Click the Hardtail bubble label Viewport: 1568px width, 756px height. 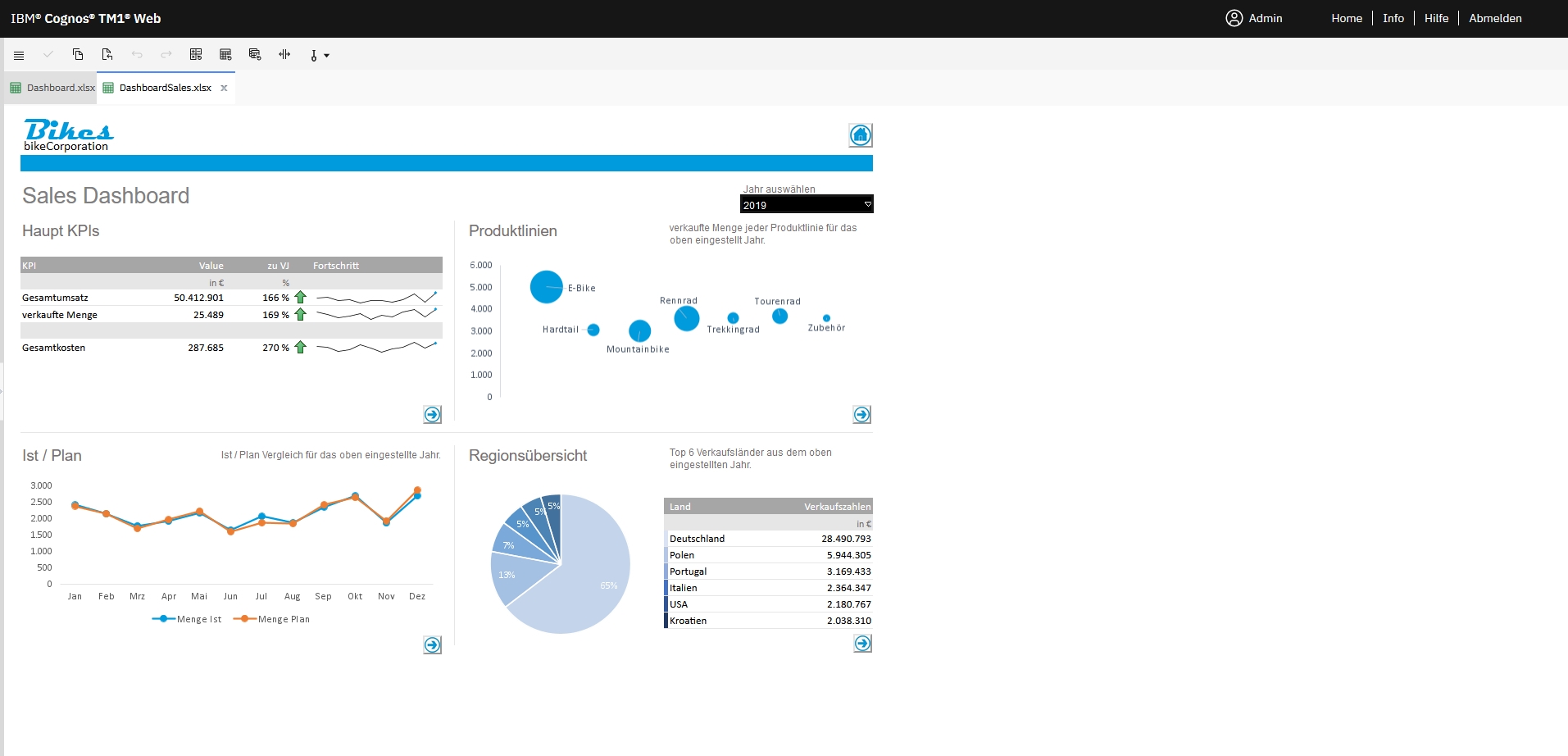coord(561,330)
